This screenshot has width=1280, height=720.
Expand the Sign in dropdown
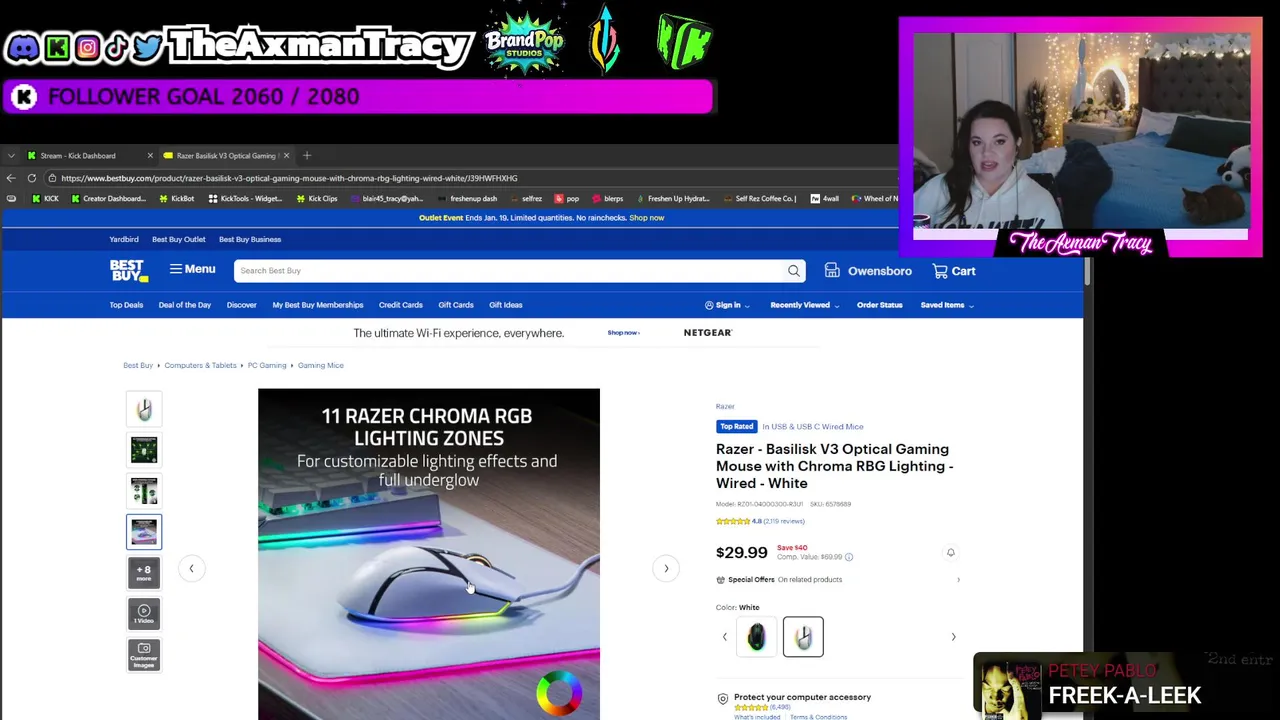[728, 305]
